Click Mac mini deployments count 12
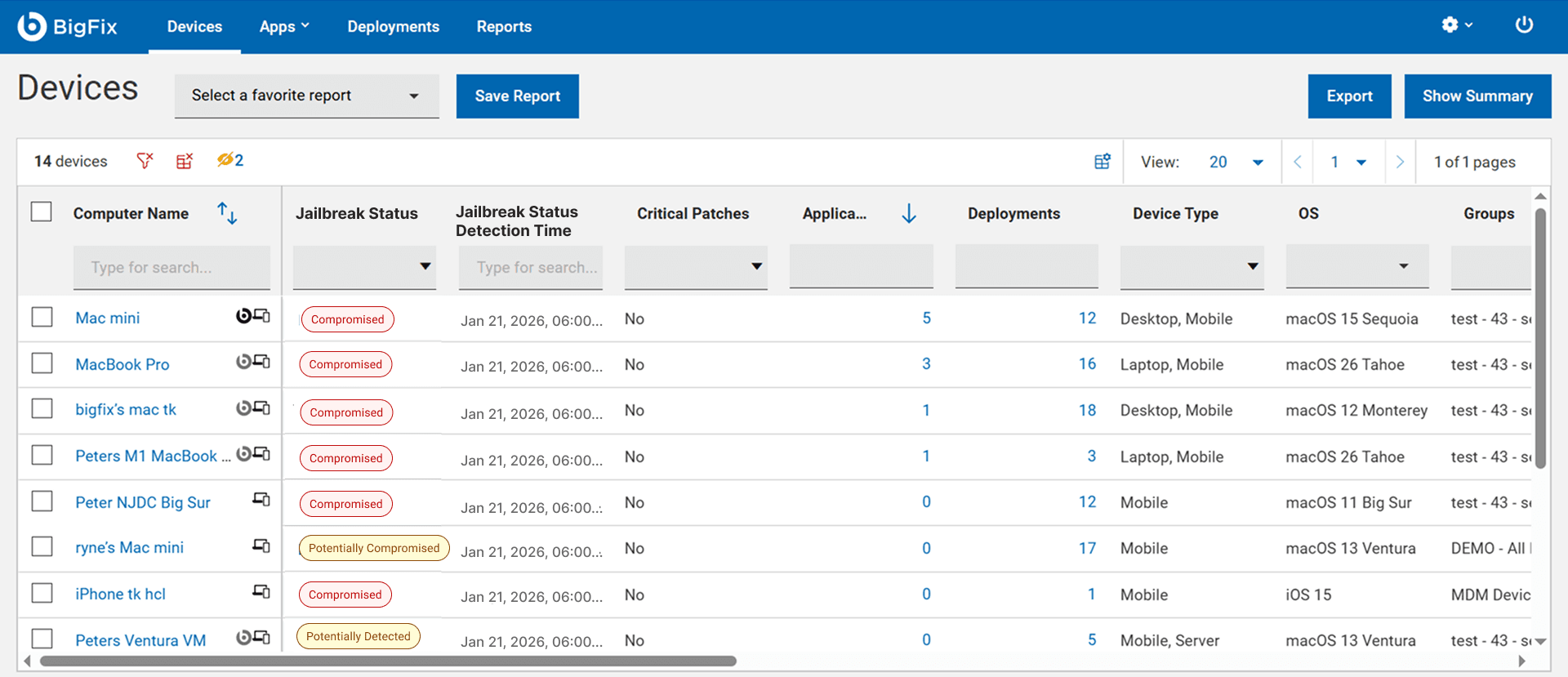This screenshot has height=677, width=1568. [x=1087, y=318]
